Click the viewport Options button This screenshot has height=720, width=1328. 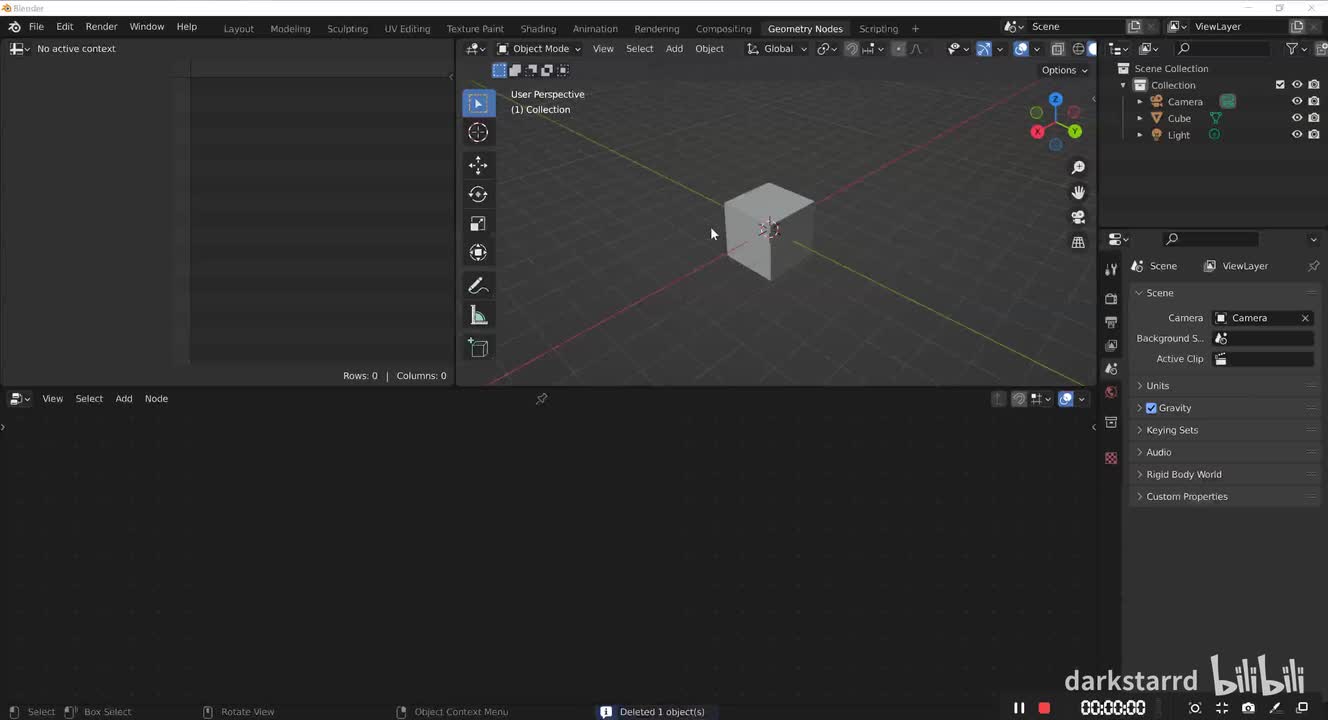point(1064,70)
